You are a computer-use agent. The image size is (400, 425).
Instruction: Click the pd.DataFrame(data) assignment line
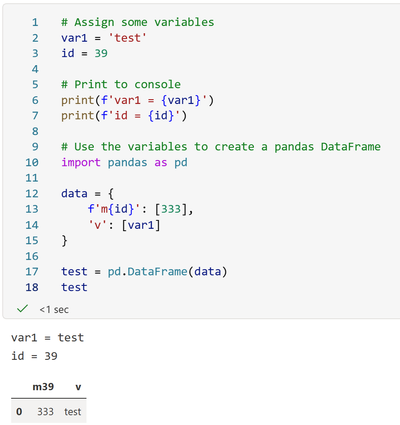click(x=144, y=272)
